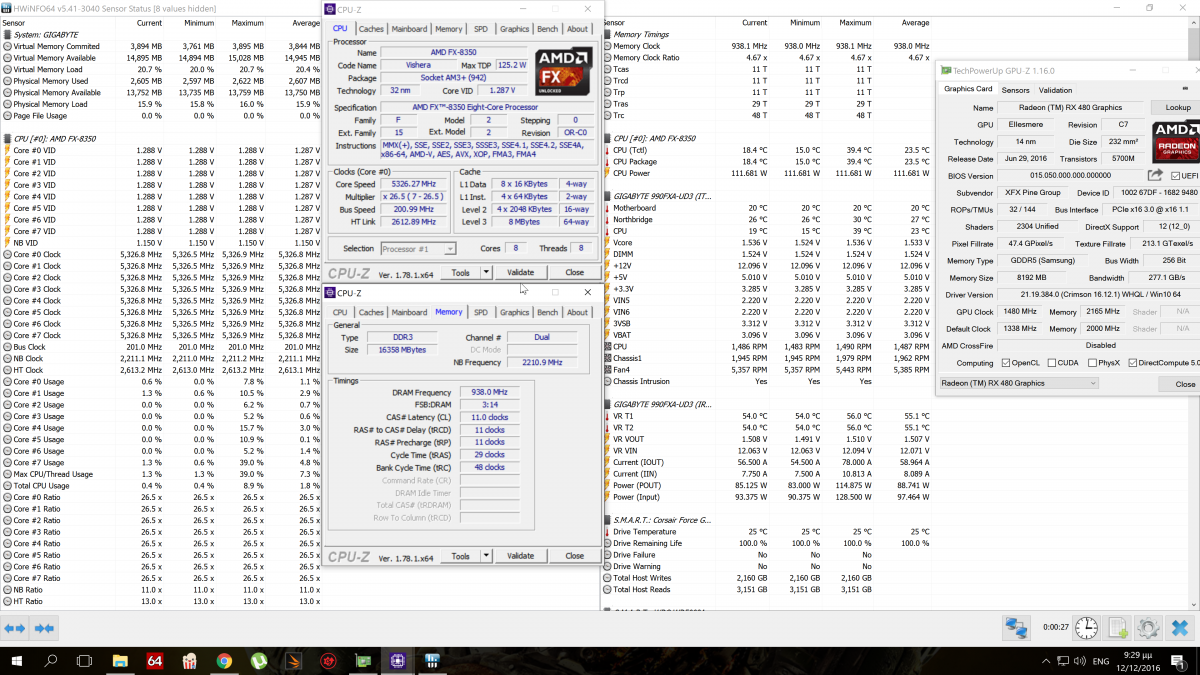This screenshot has height=675, width=1200.
Task: Open CPU-Z purple chip taskbar icon
Action: tap(398, 661)
